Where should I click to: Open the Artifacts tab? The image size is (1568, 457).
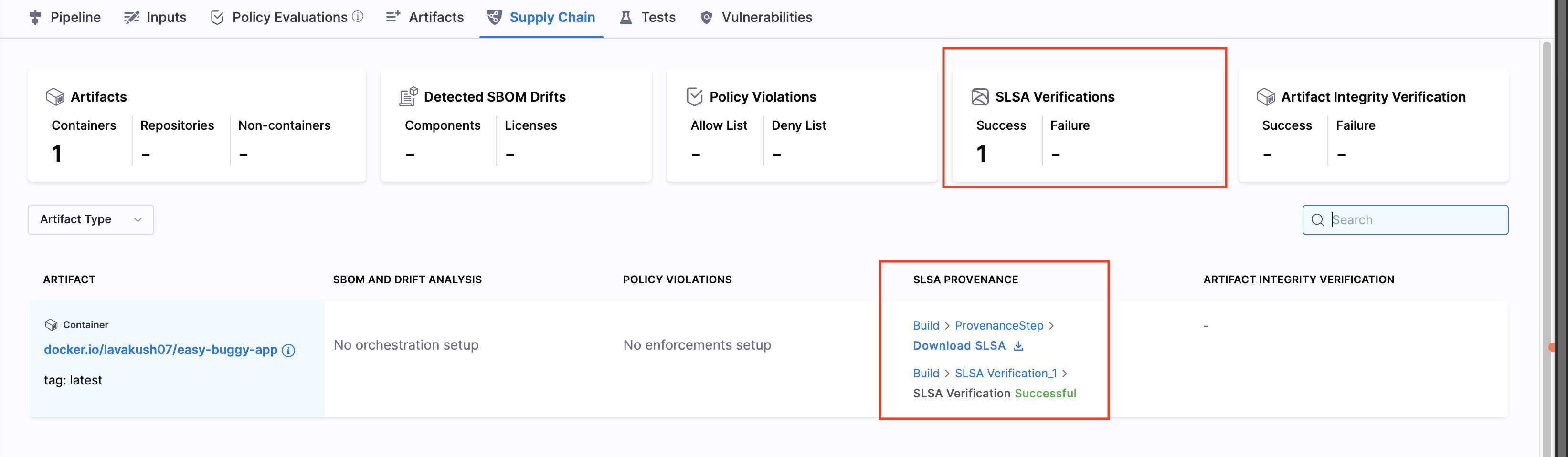[425, 18]
